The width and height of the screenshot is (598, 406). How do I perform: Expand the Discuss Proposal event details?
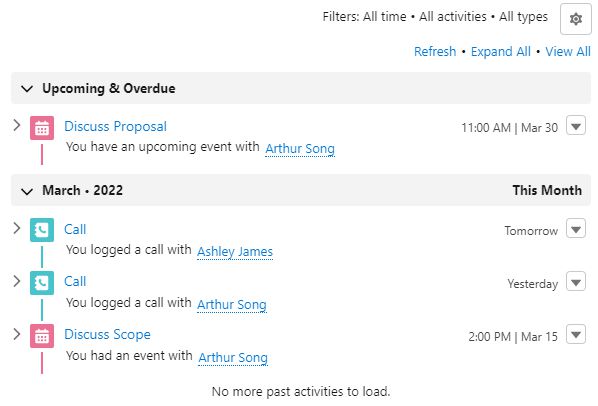(x=16, y=125)
